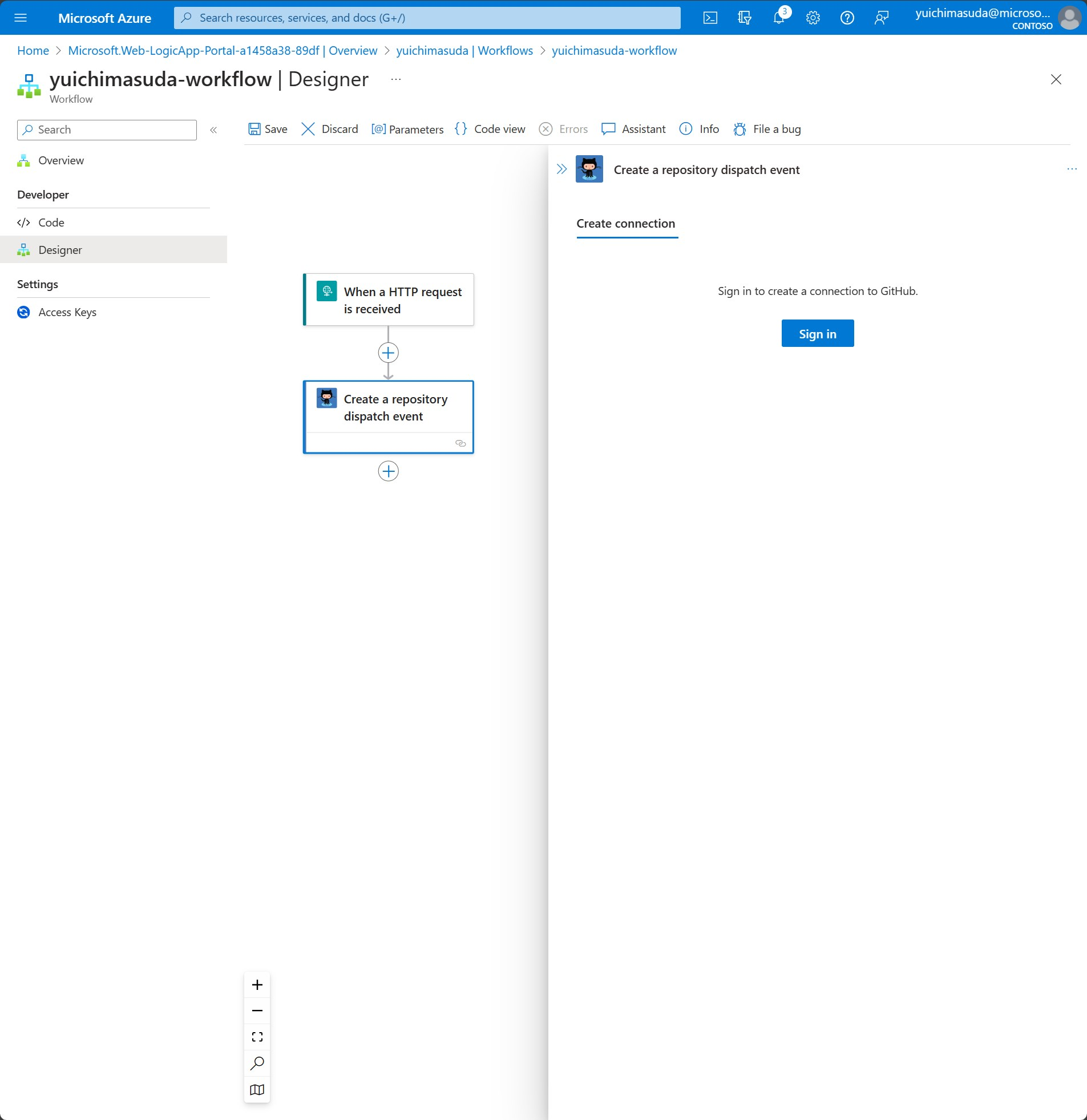Sign in to GitHub

click(x=818, y=333)
